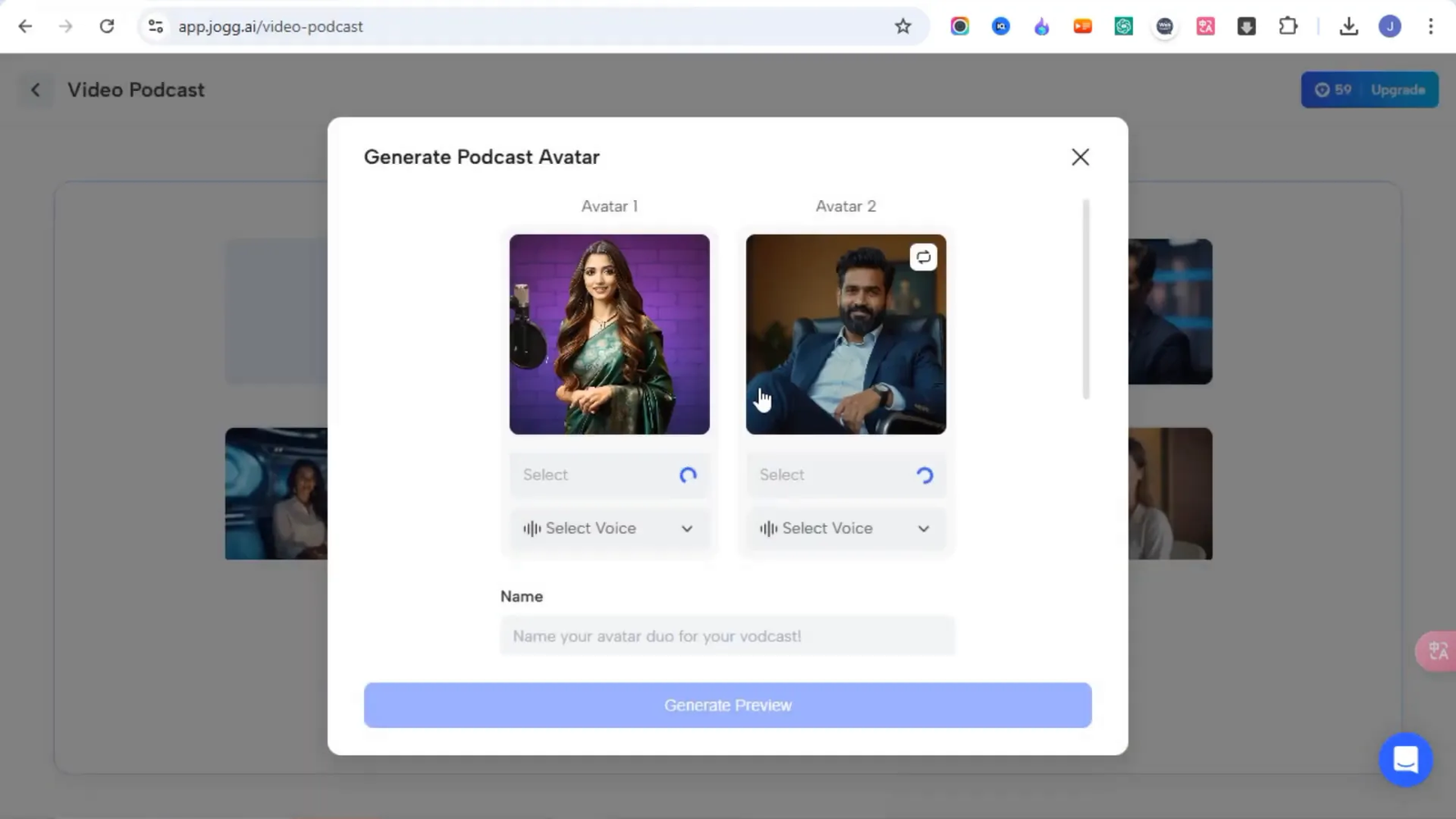Select the Avatar 2 man thumbnail
The image size is (1456, 819).
846,334
